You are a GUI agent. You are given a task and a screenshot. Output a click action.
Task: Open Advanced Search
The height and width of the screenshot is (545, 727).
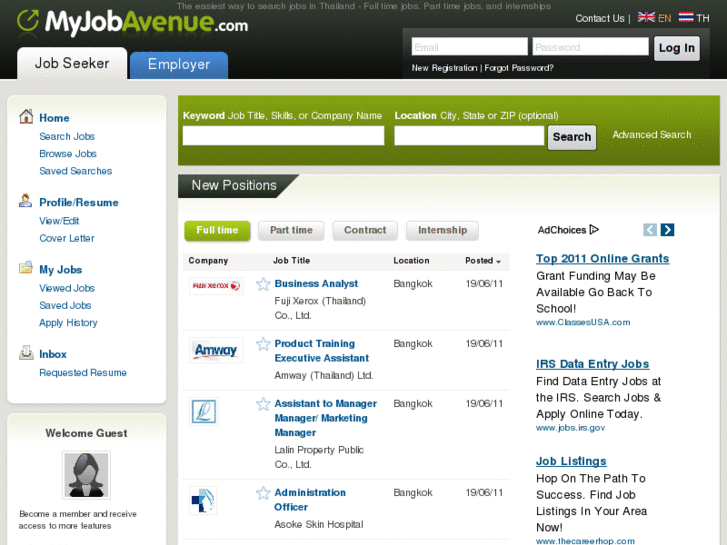coord(651,135)
